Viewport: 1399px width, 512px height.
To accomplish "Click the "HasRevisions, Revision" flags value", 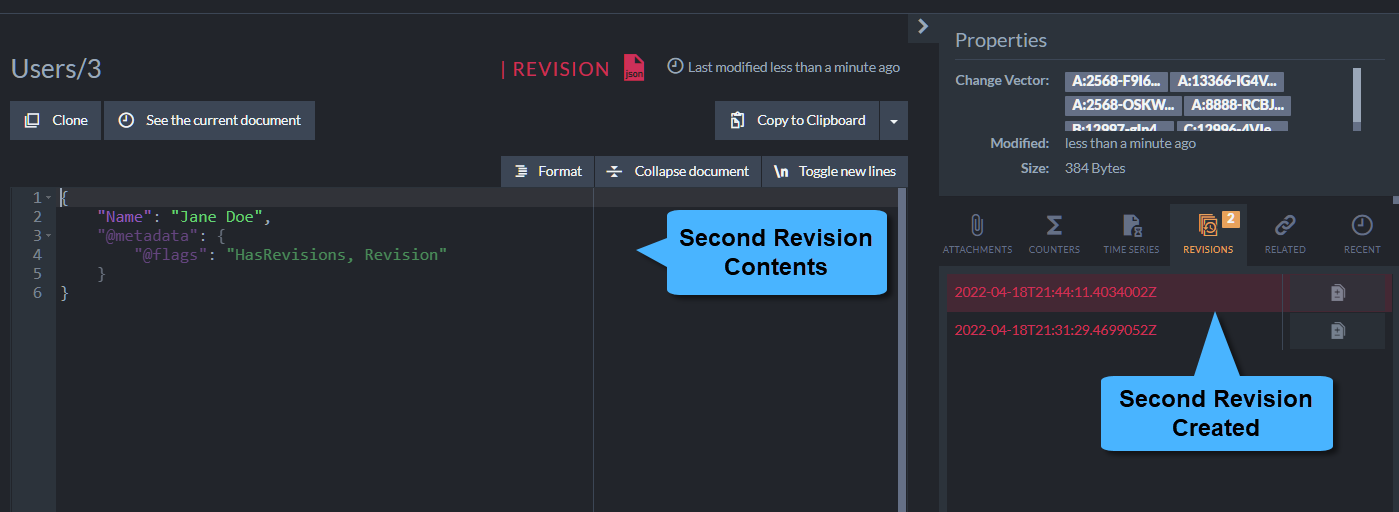I will (336, 254).
